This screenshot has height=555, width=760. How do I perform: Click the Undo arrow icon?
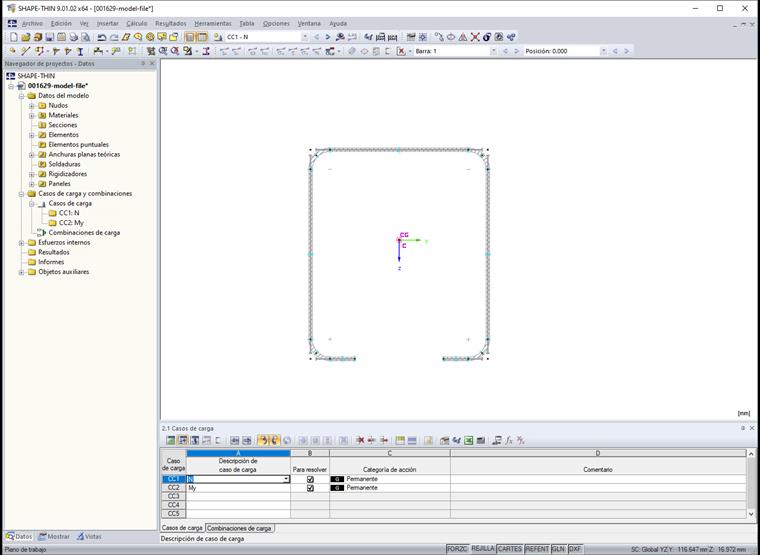(102, 37)
